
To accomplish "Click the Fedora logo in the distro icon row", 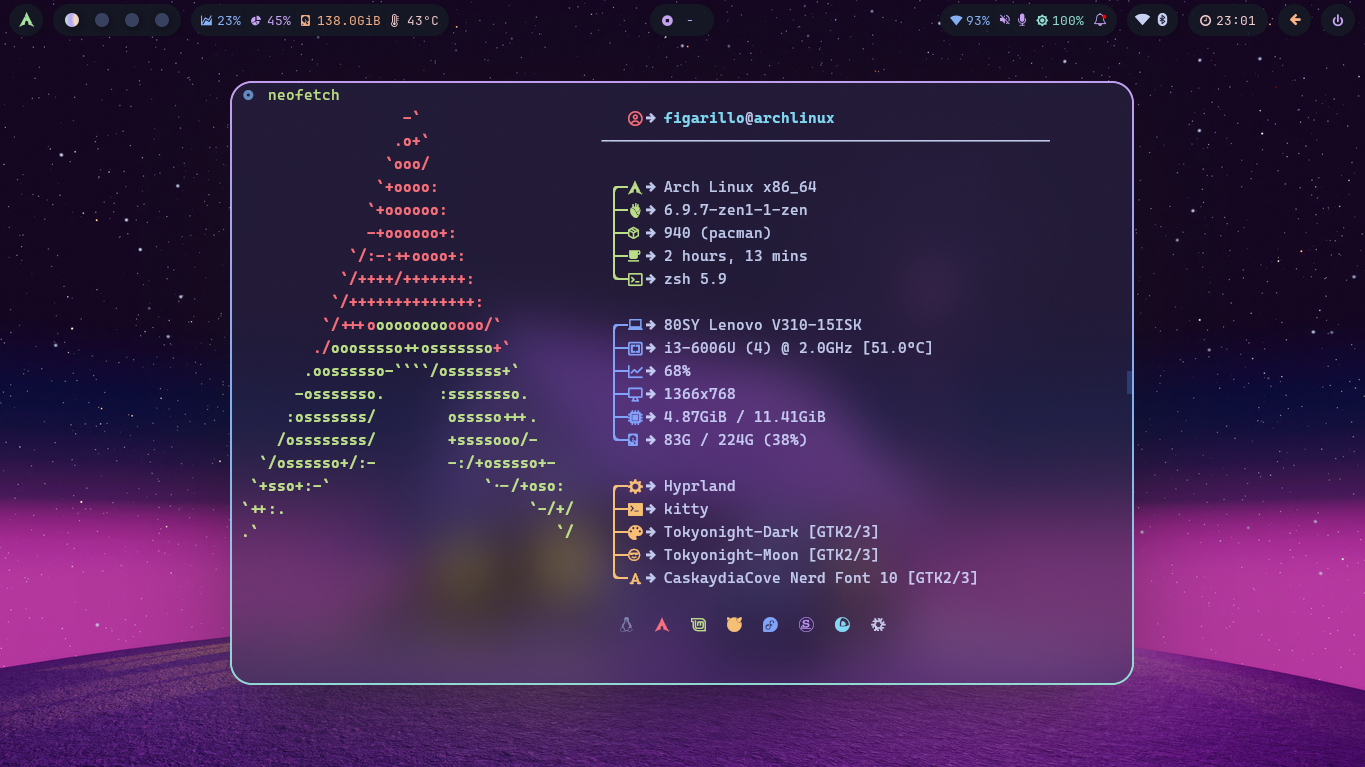I will click(770, 624).
